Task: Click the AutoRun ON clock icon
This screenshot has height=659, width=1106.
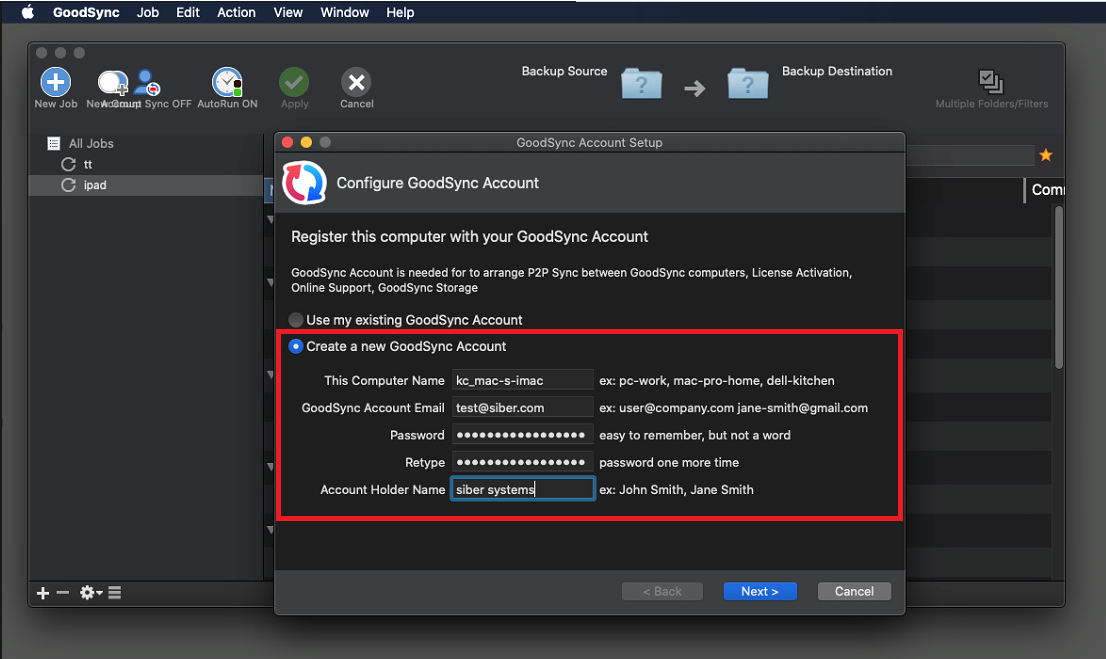Action: point(227,83)
